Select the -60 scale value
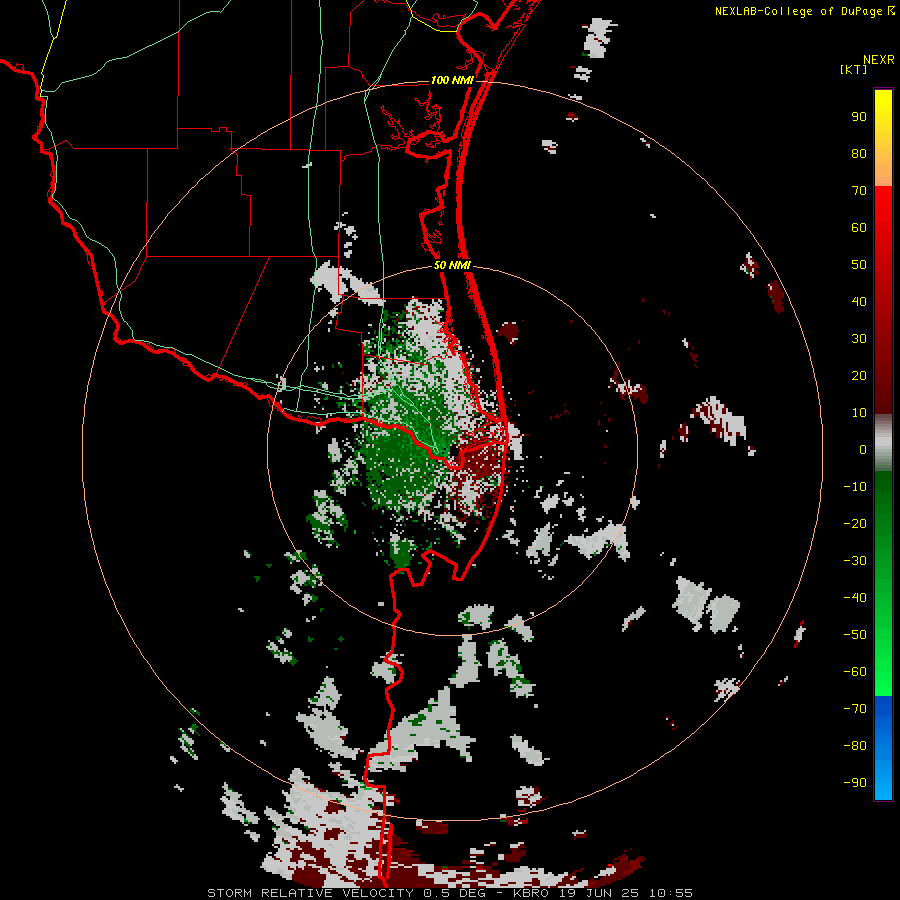The image size is (900, 900). (855, 672)
